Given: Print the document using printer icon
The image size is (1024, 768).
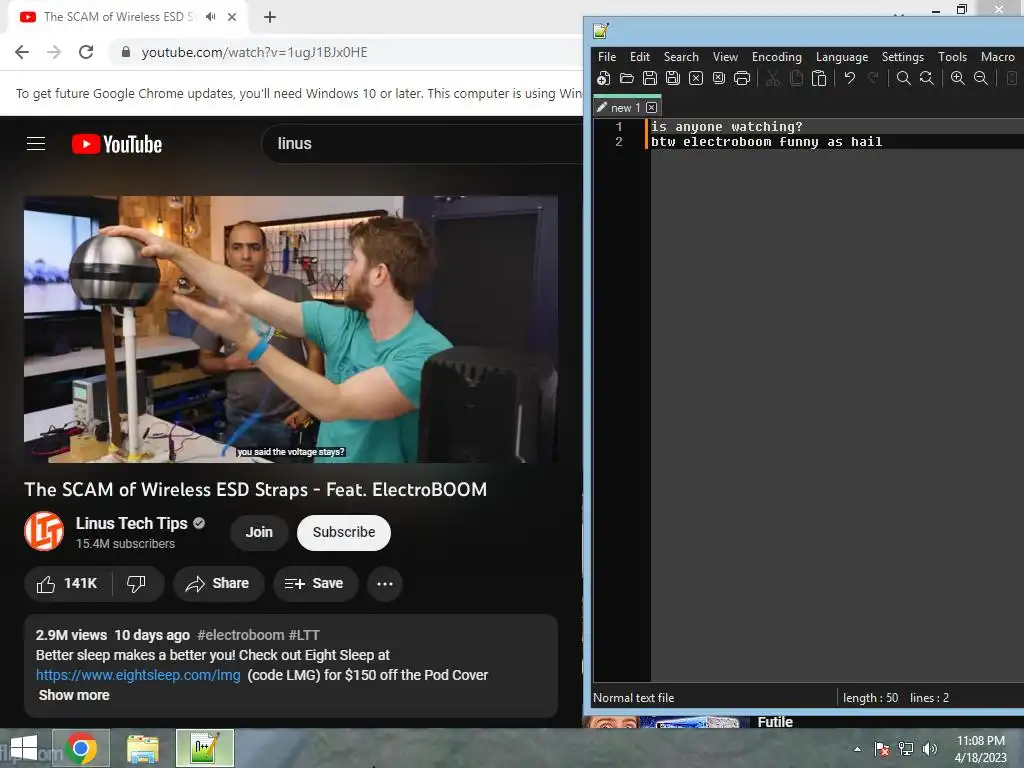Looking at the screenshot, I should 742,78.
